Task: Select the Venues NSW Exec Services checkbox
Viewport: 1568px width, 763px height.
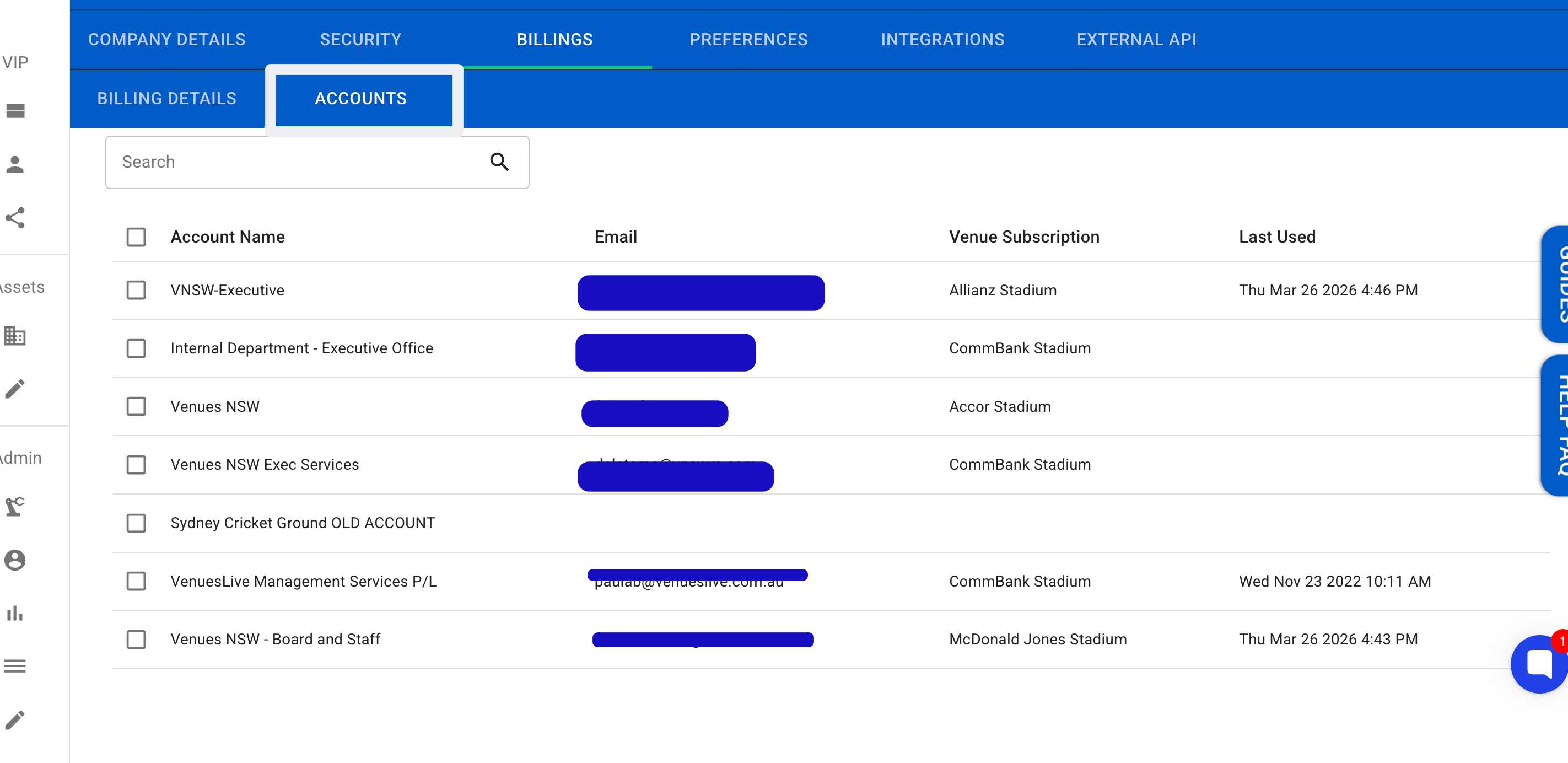Action: (x=136, y=465)
